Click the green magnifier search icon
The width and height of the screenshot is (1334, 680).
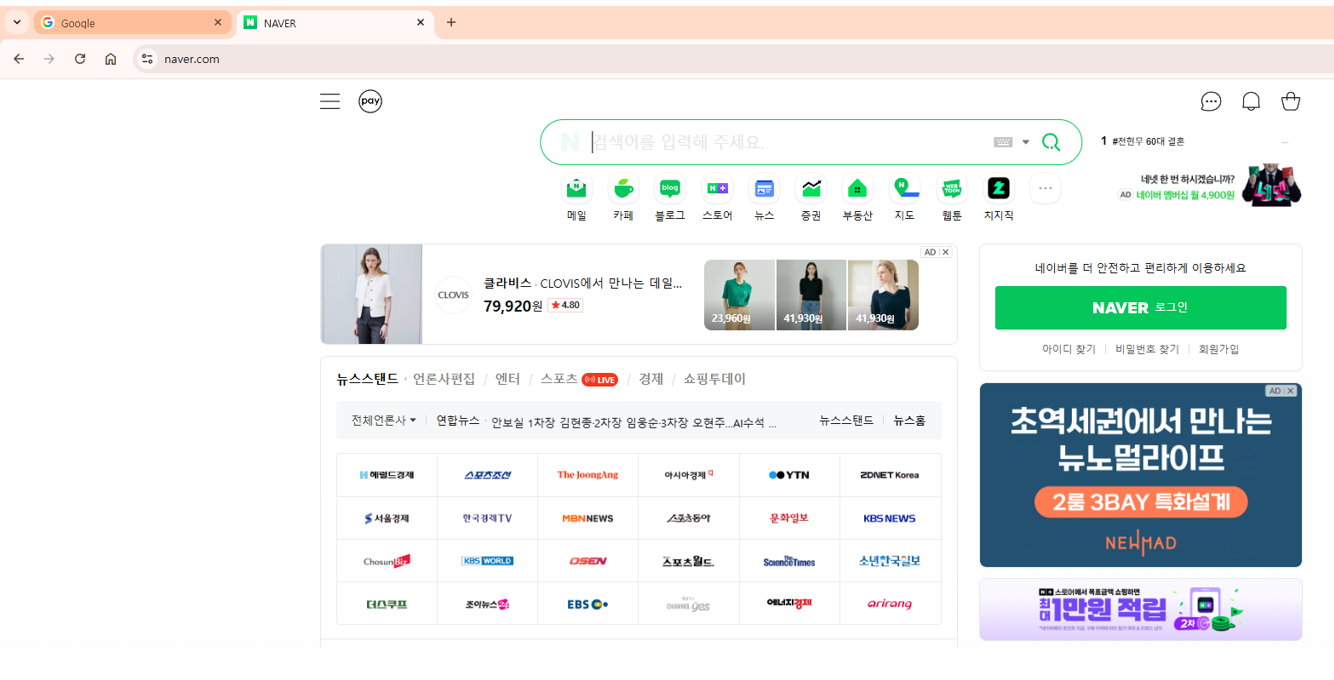click(x=1051, y=142)
